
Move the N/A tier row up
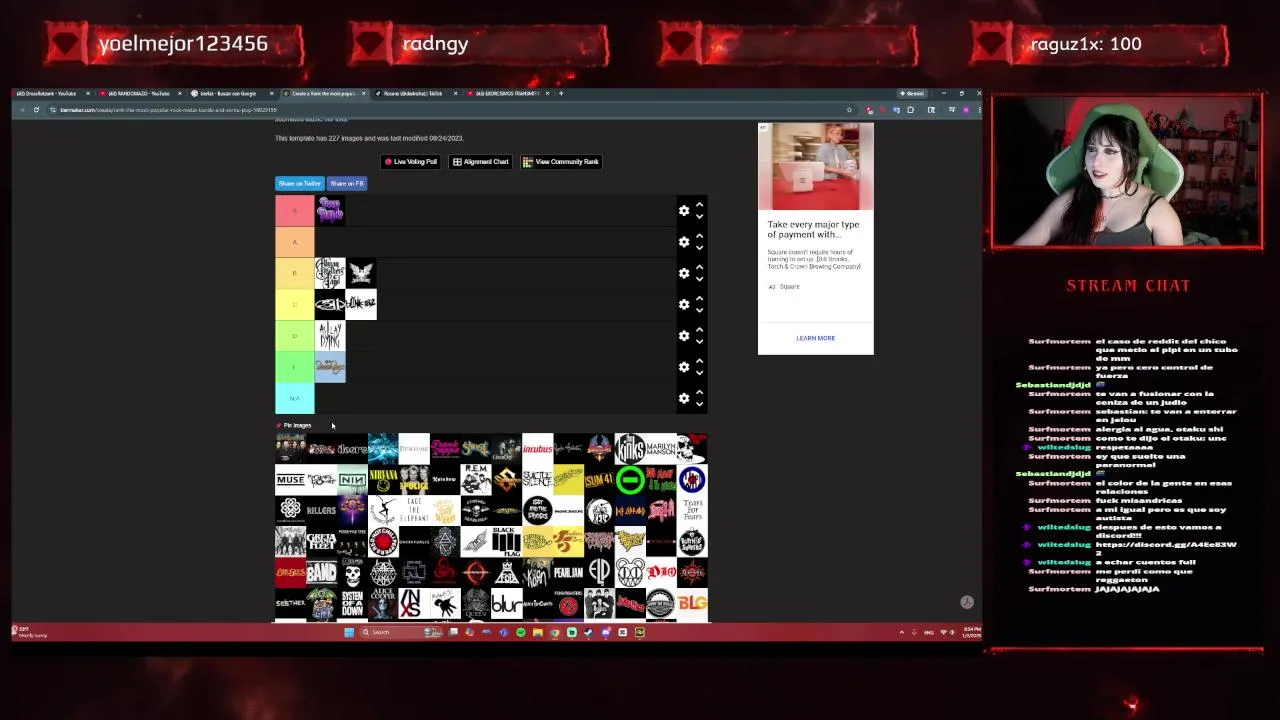(x=700, y=392)
